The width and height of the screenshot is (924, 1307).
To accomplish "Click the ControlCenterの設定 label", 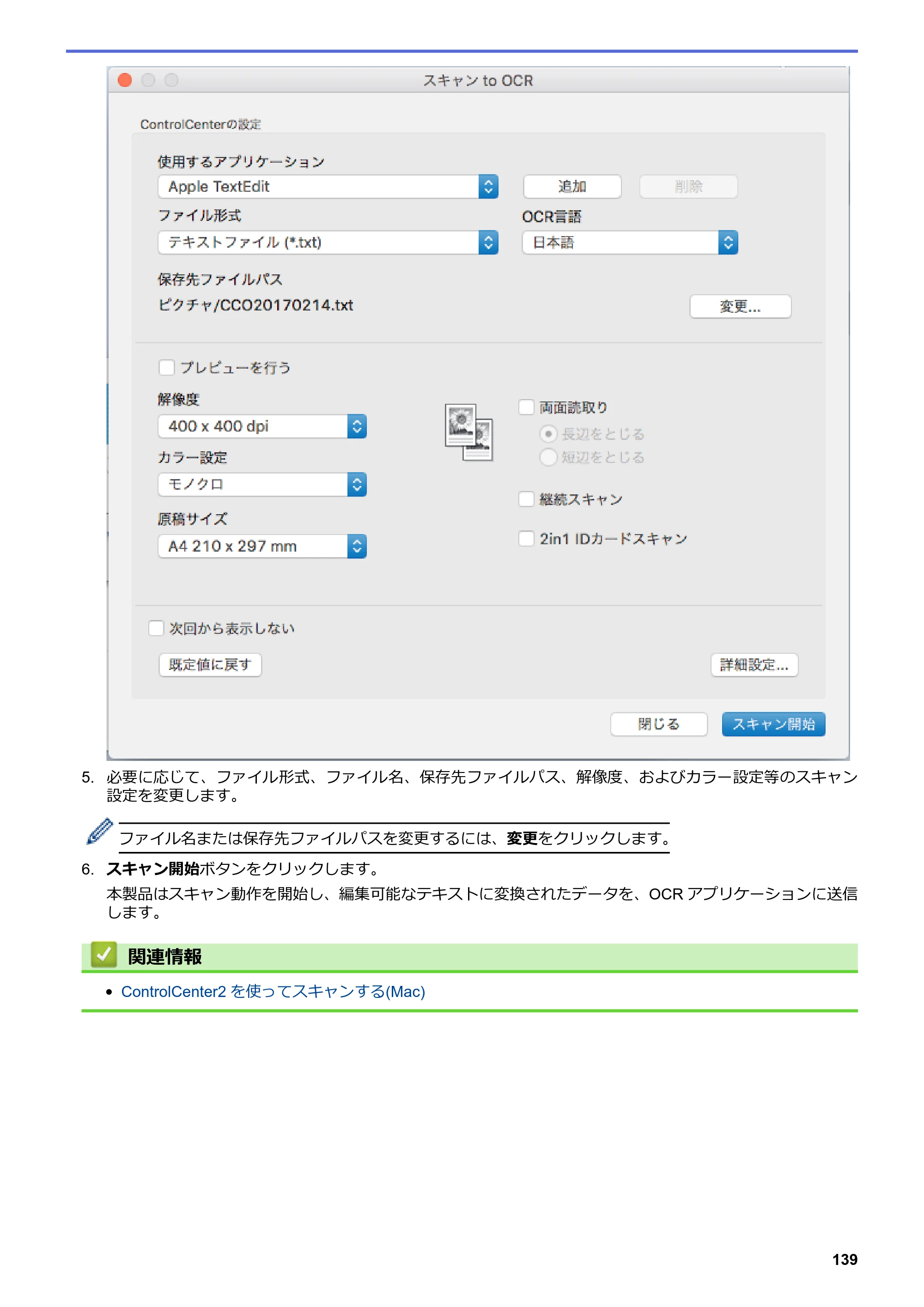I will click(x=201, y=124).
